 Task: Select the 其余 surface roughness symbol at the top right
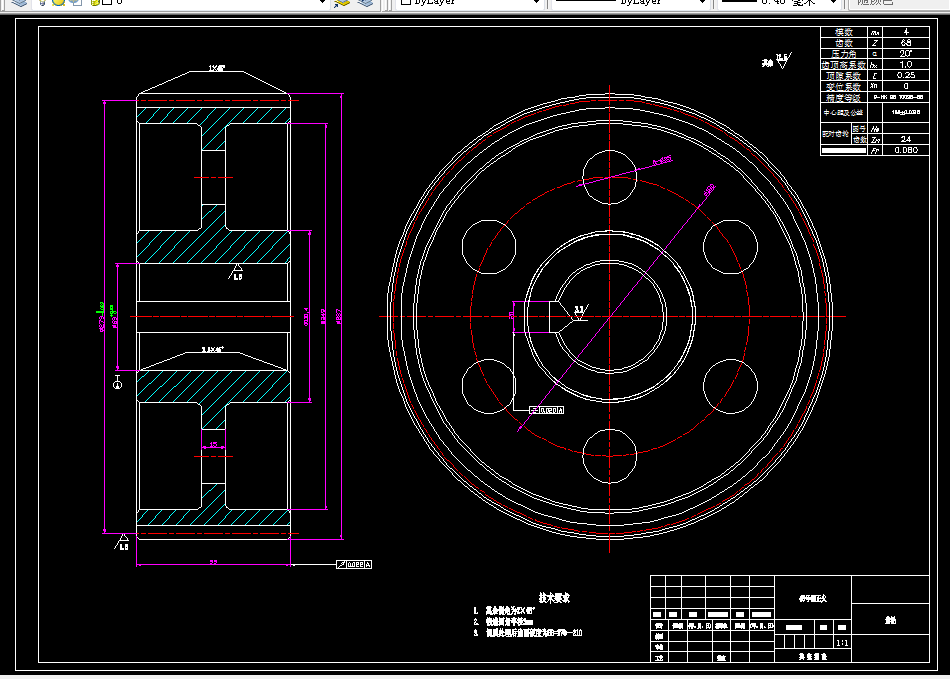pos(777,61)
